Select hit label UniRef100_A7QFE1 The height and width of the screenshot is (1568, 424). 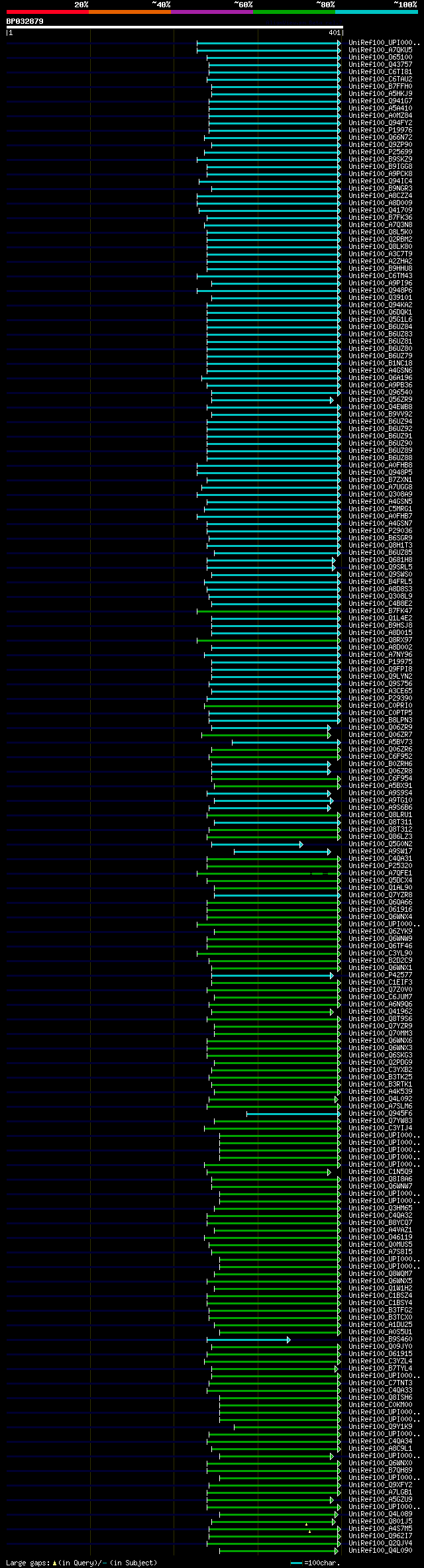point(380,873)
